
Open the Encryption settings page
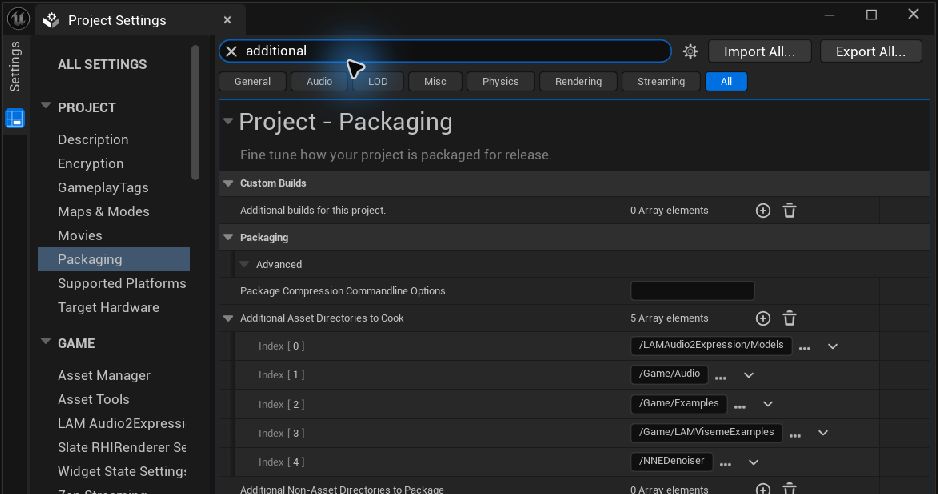tap(91, 163)
